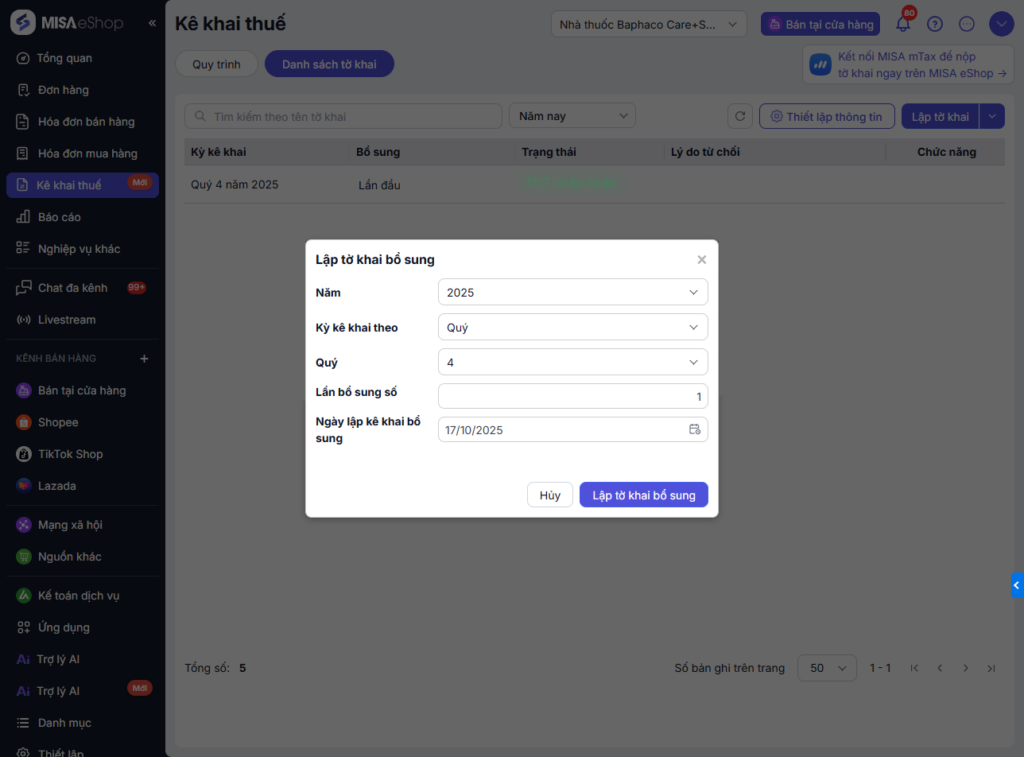Open the calendar icon in date field

pos(695,430)
